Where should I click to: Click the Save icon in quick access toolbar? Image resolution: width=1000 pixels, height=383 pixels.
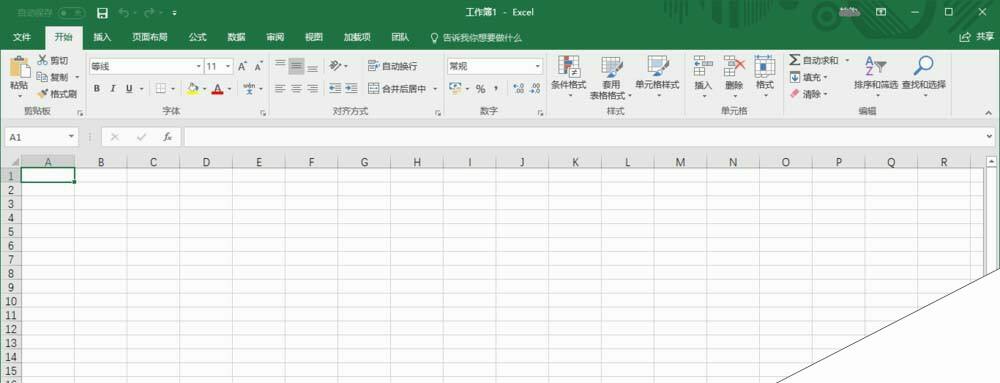click(102, 13)
